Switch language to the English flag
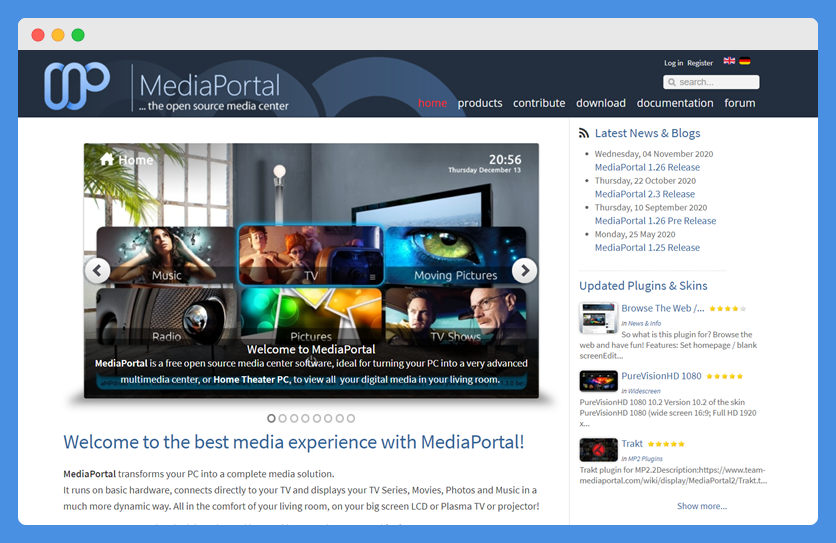Screen dimensions: 836x543 (x=729, y=61)
